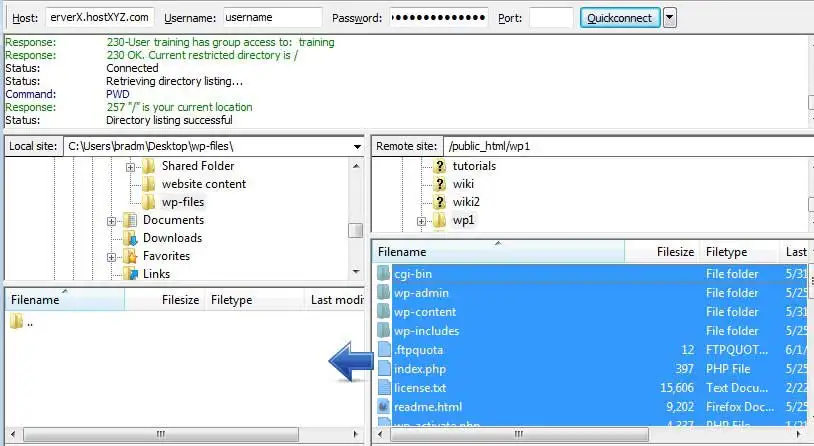Click the wiki unknown-folder question icon

click(x=440, y=184)
